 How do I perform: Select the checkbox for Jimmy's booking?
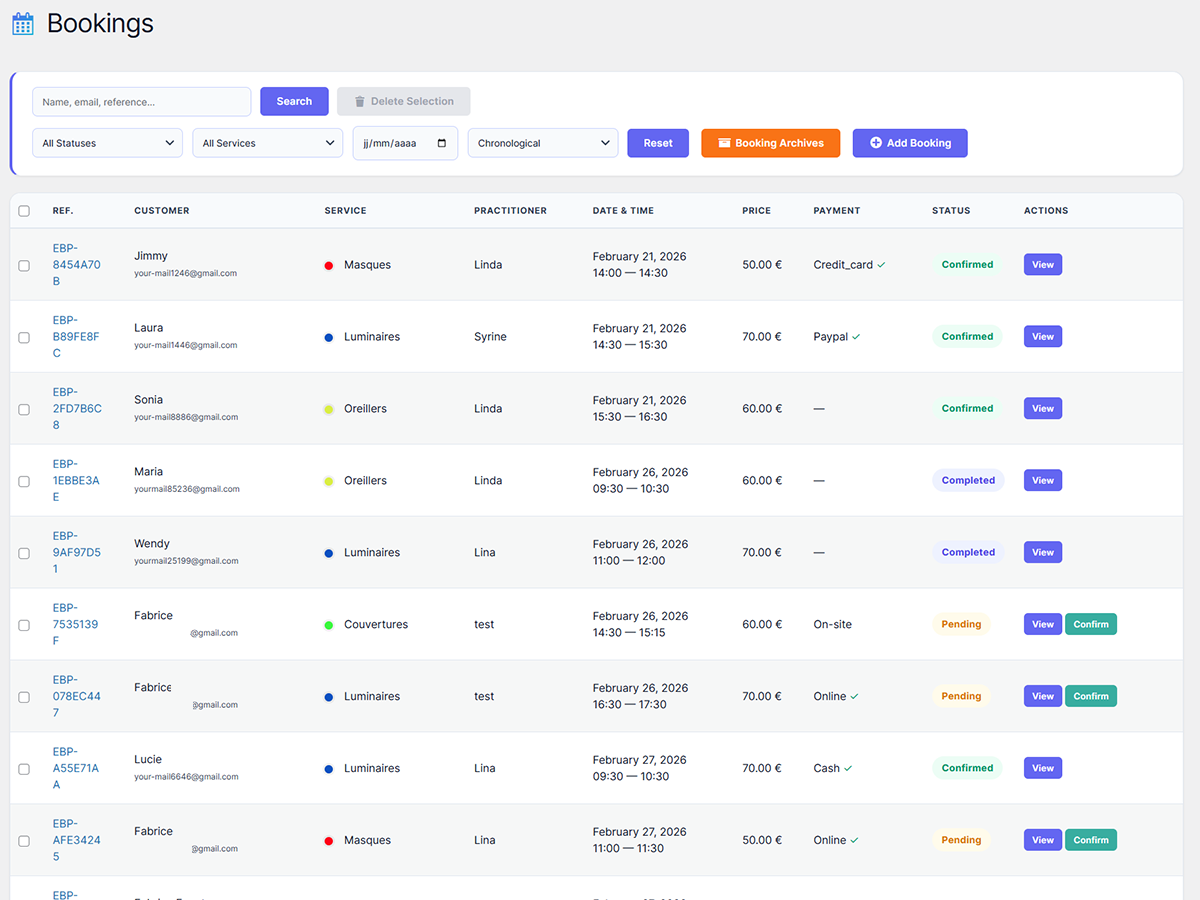24,265
